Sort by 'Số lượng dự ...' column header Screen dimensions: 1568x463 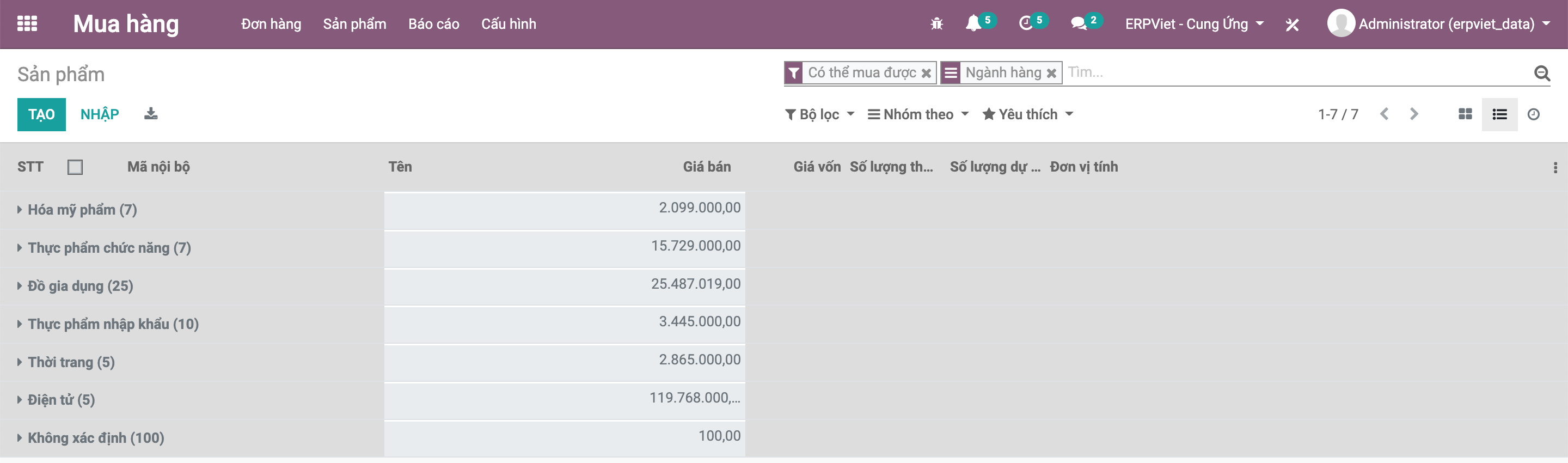coord(995,167)
